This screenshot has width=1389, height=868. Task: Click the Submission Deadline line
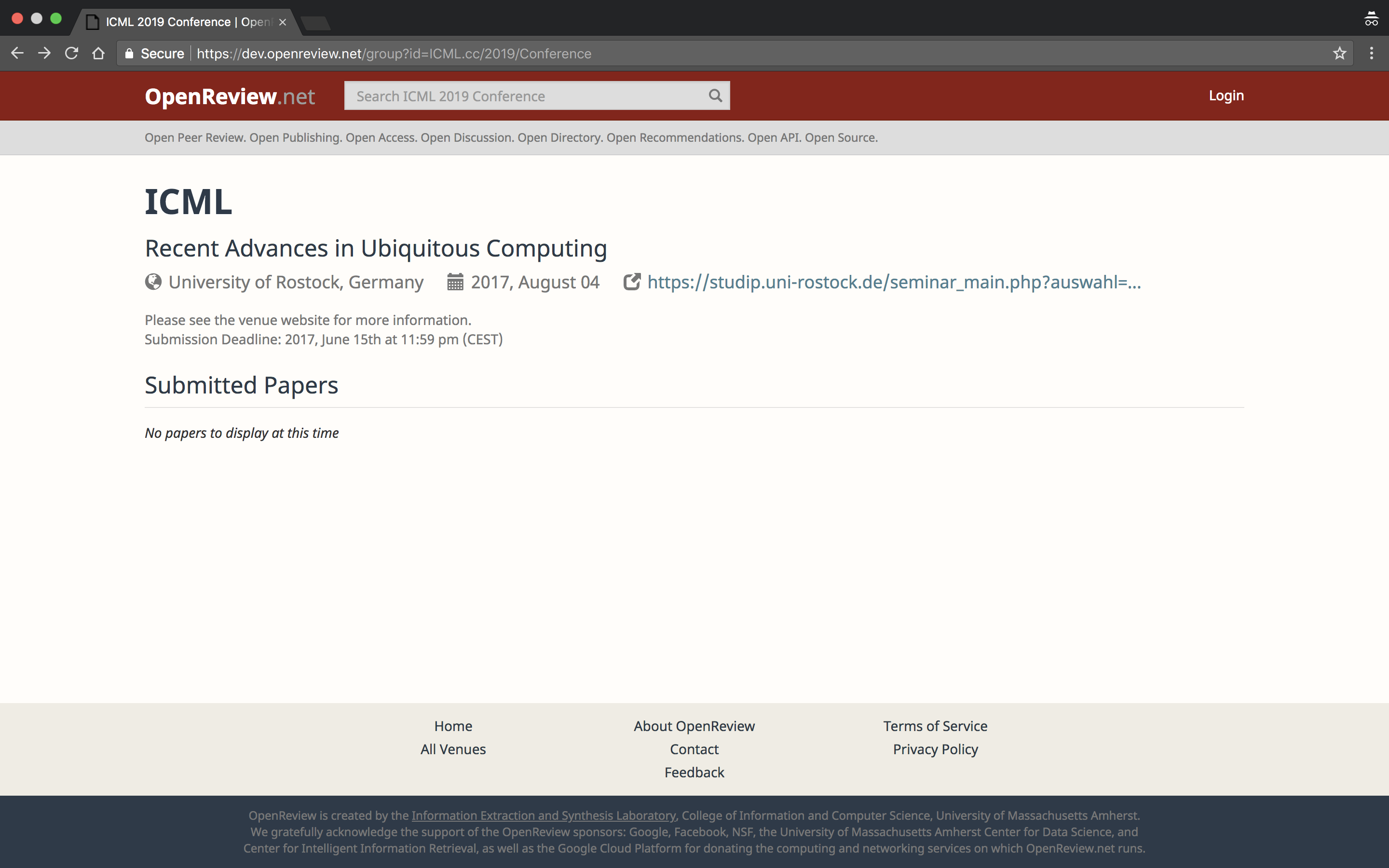tap(324, 339)
